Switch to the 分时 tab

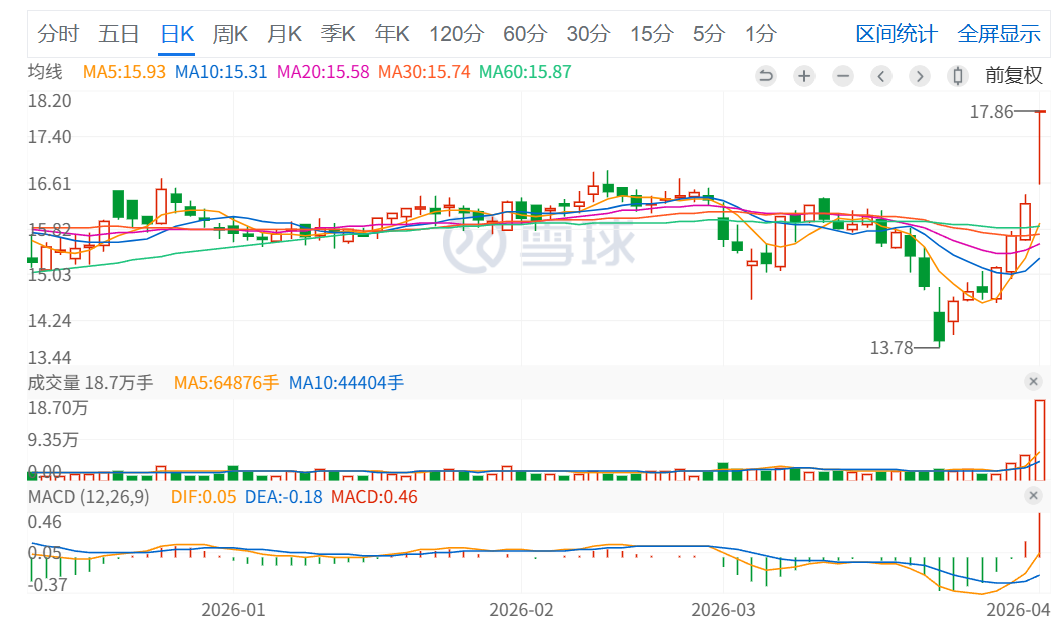point(58,34)
